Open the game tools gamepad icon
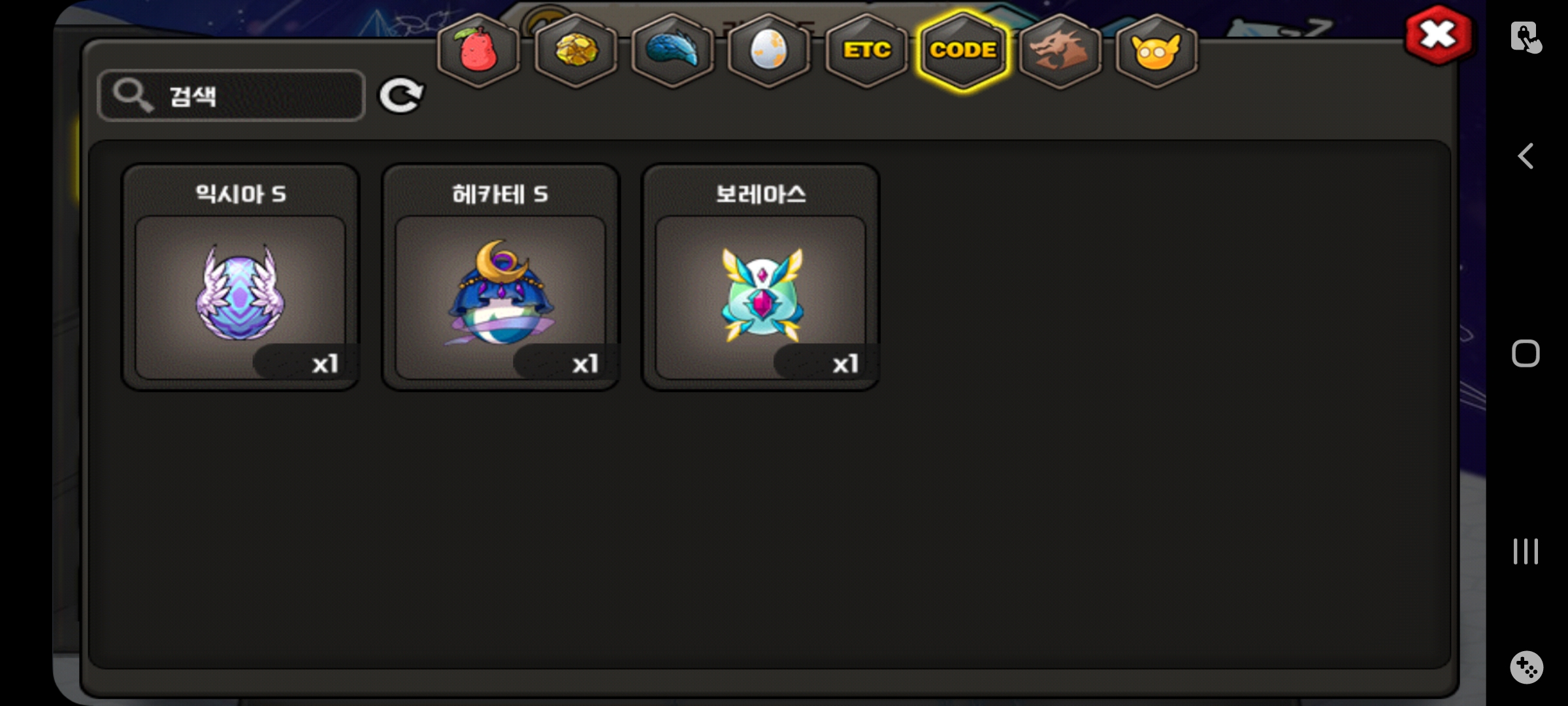 1526,667
